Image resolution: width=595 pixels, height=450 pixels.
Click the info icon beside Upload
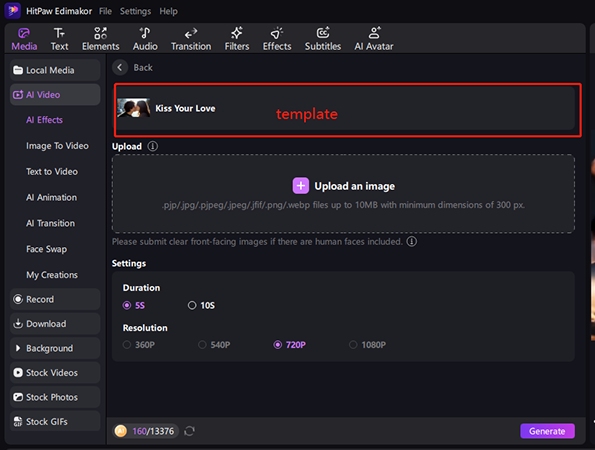(x=153, y=146)
